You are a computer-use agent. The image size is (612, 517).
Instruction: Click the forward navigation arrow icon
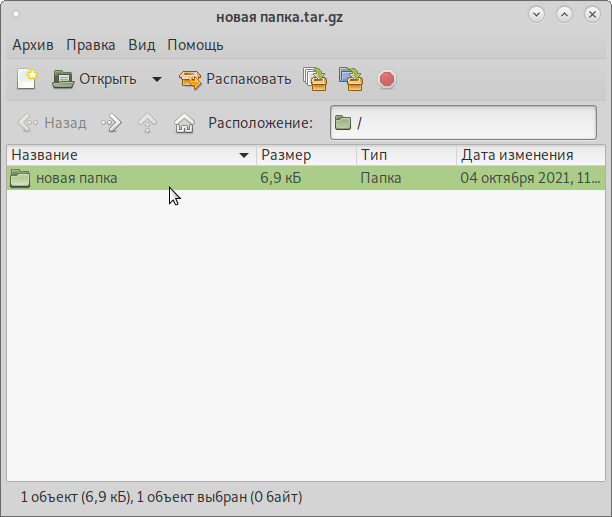(112, 123)
